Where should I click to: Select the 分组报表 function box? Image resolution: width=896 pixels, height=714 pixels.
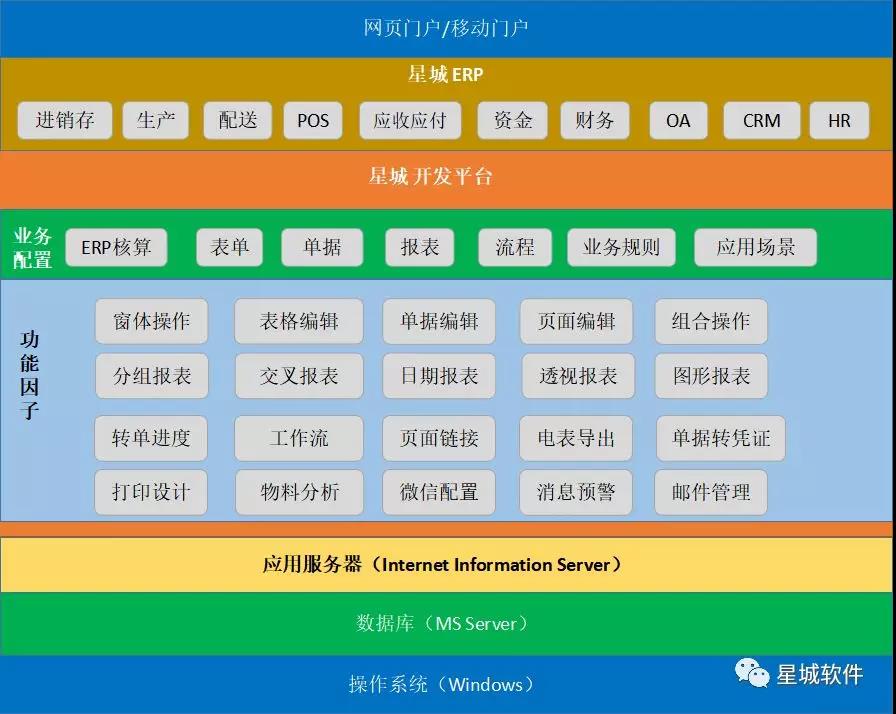(152, 376)
